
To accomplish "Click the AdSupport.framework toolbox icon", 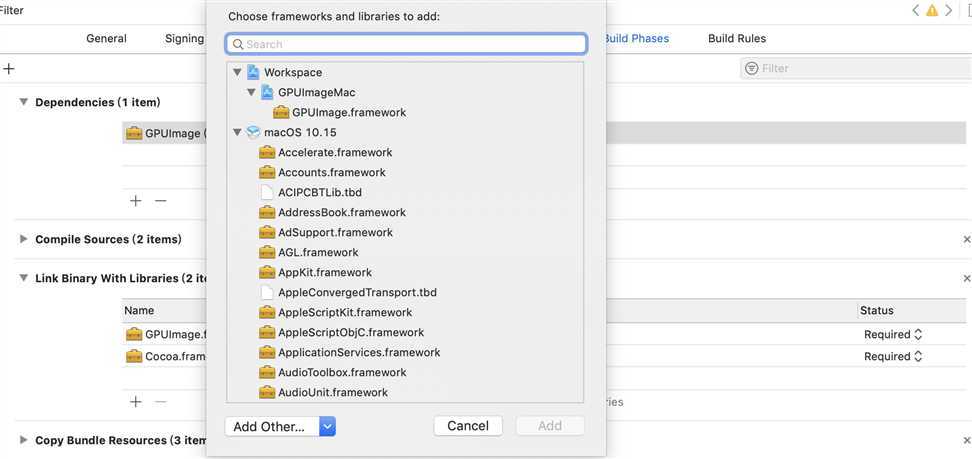I will 267,232.
